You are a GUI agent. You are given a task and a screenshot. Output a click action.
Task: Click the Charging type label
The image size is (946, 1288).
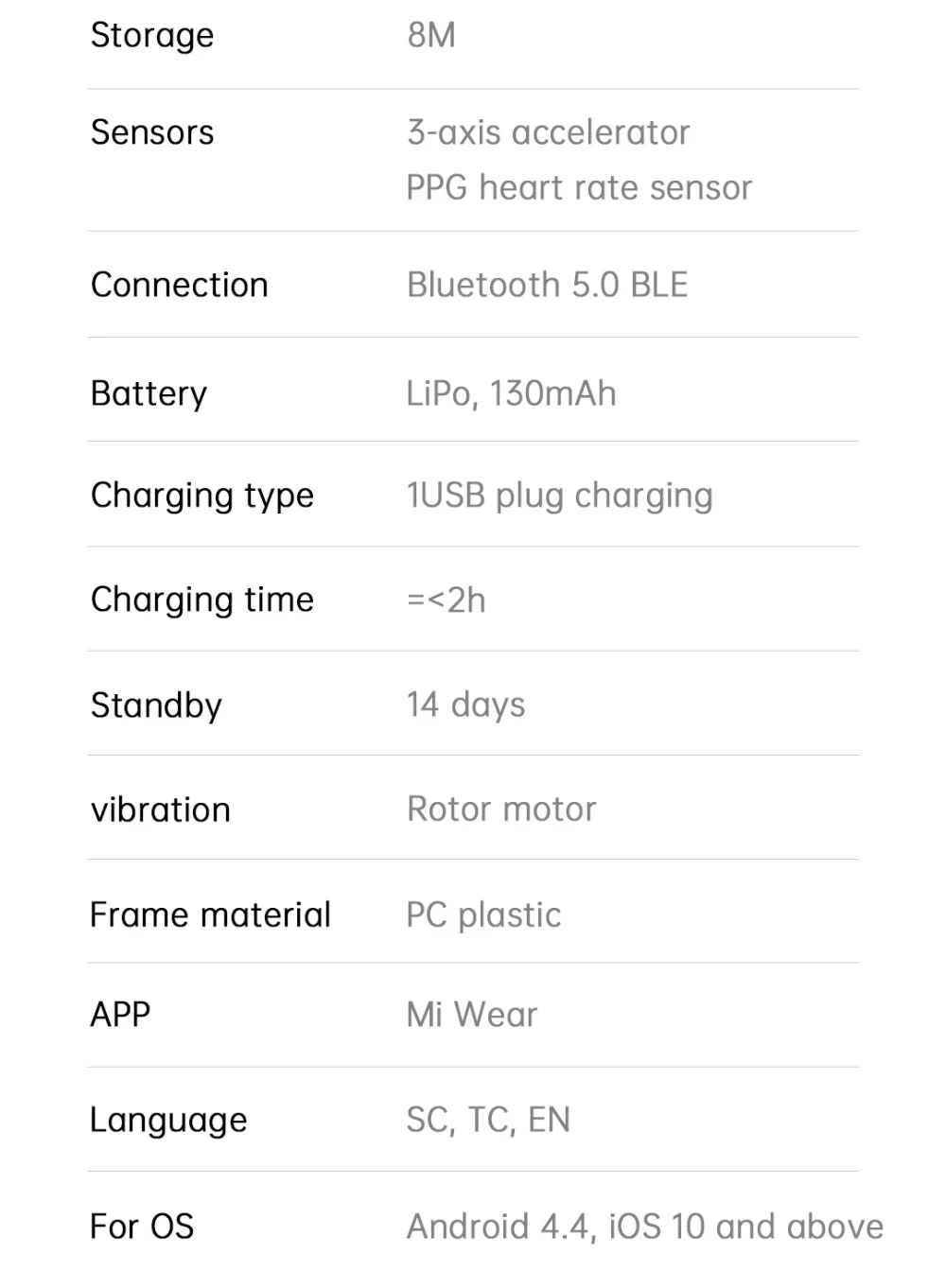[202, 496]
